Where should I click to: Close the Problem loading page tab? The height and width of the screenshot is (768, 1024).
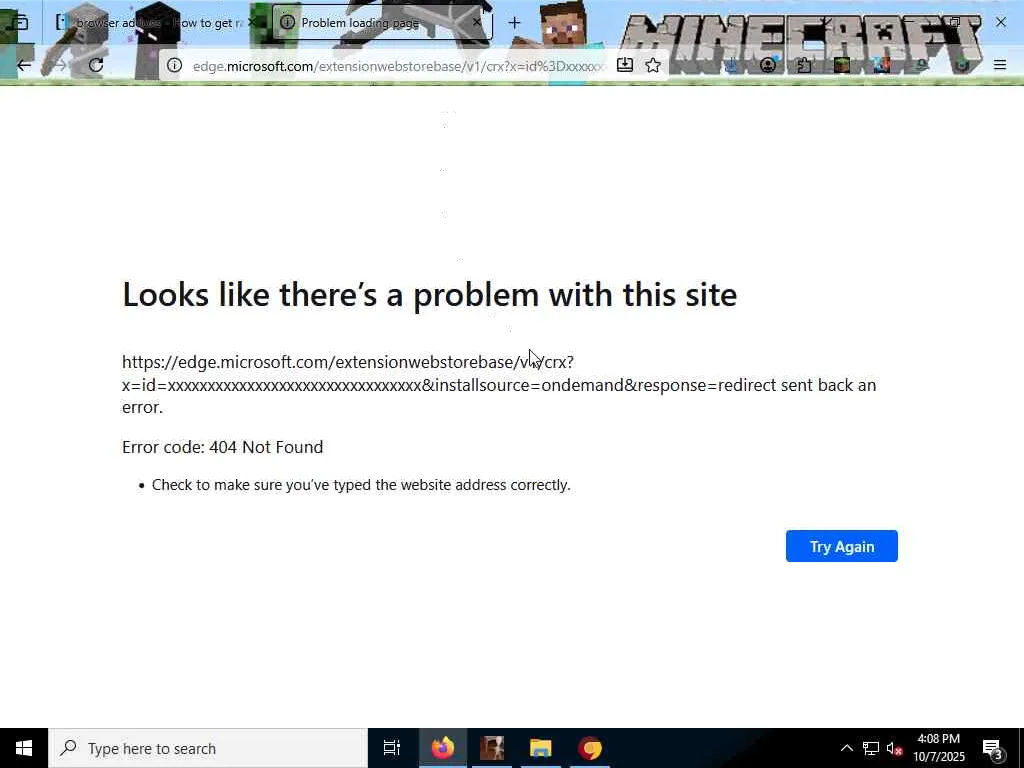(477, 22)
